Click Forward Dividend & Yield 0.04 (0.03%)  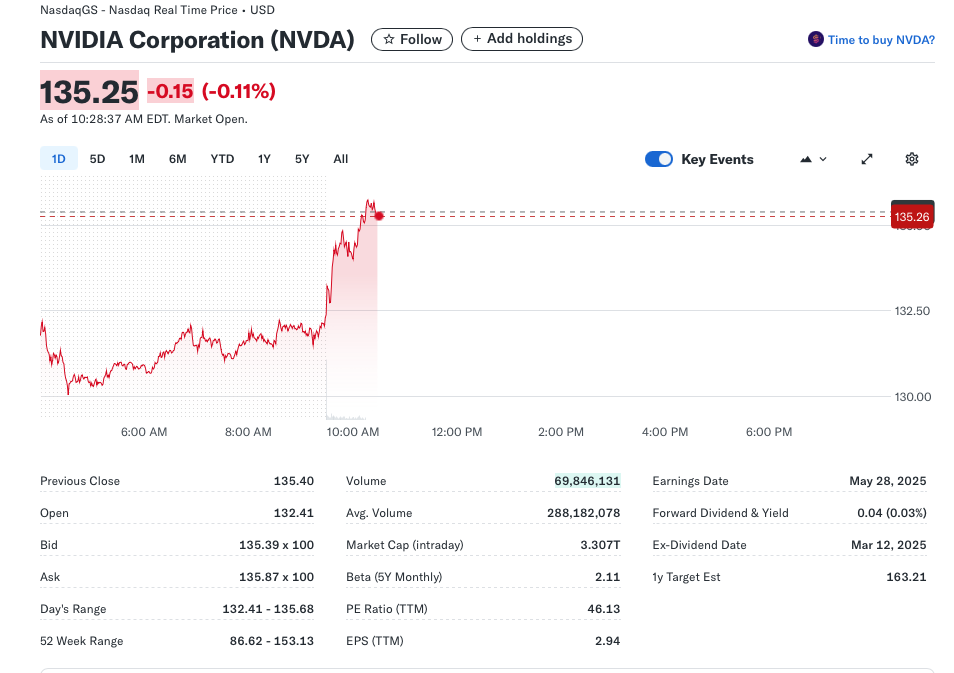click(x=892, y=513)
